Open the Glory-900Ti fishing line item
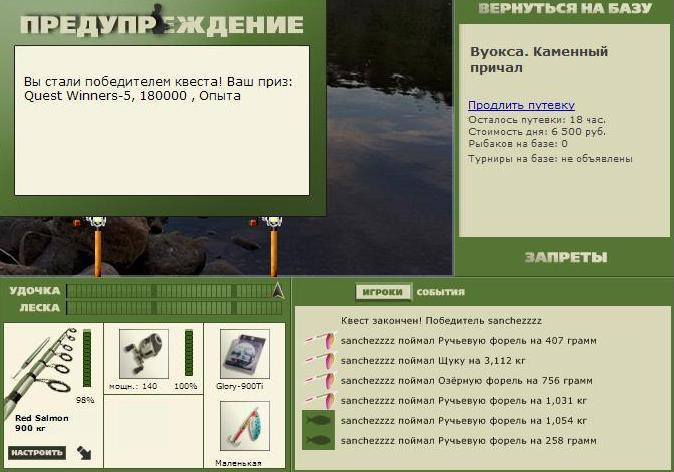The width and height of the screenshot is (674, 472). pyautogui.click(x=245, y=354)
